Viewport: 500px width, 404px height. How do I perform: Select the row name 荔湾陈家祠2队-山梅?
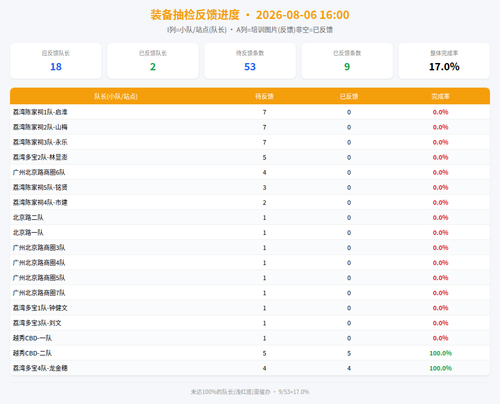[x=40, y=127]
